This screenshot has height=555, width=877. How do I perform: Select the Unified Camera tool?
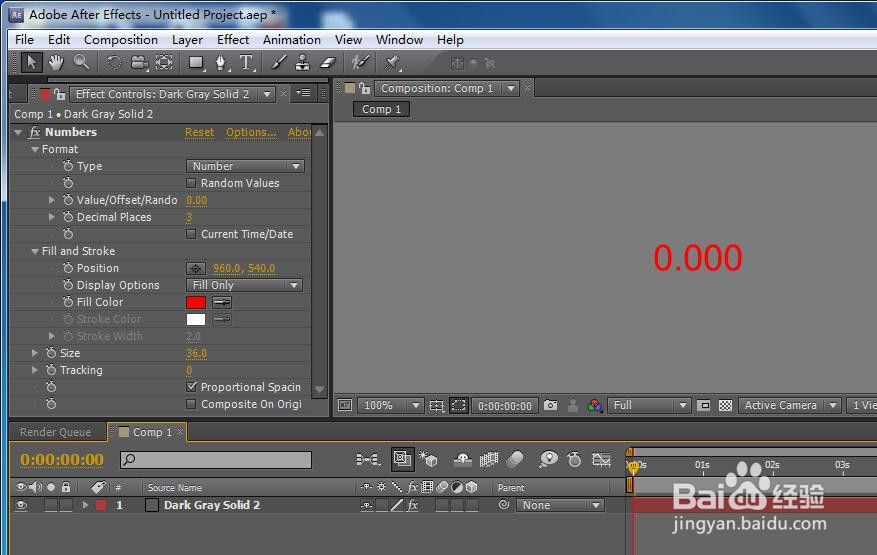[x=139, y=63]
